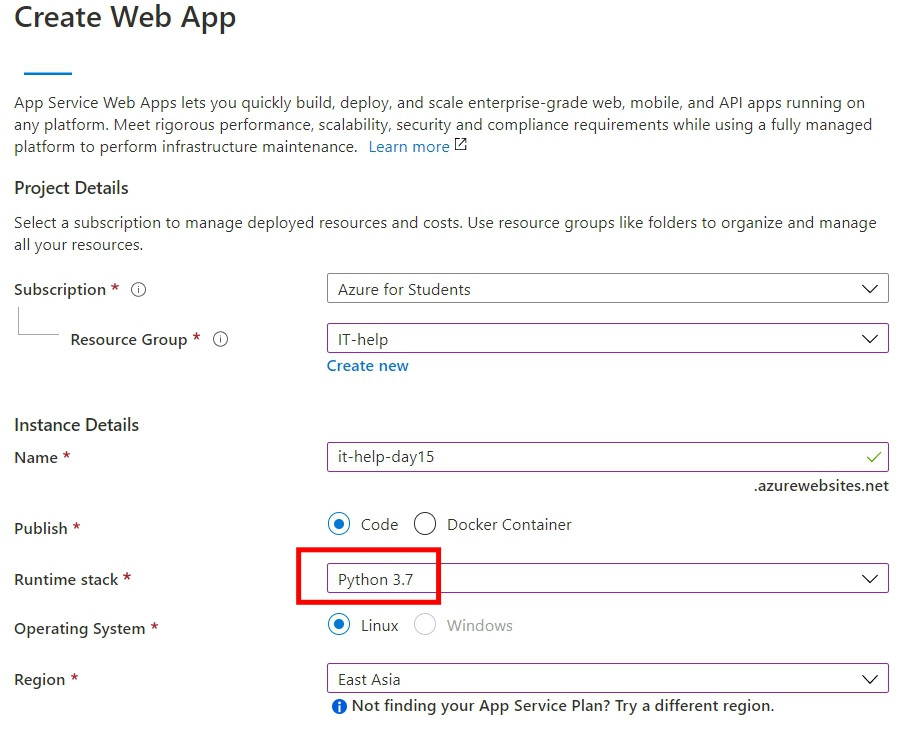Click into the Name input field
This screenshot has height=731, width=913.
[x=590, y=457]
